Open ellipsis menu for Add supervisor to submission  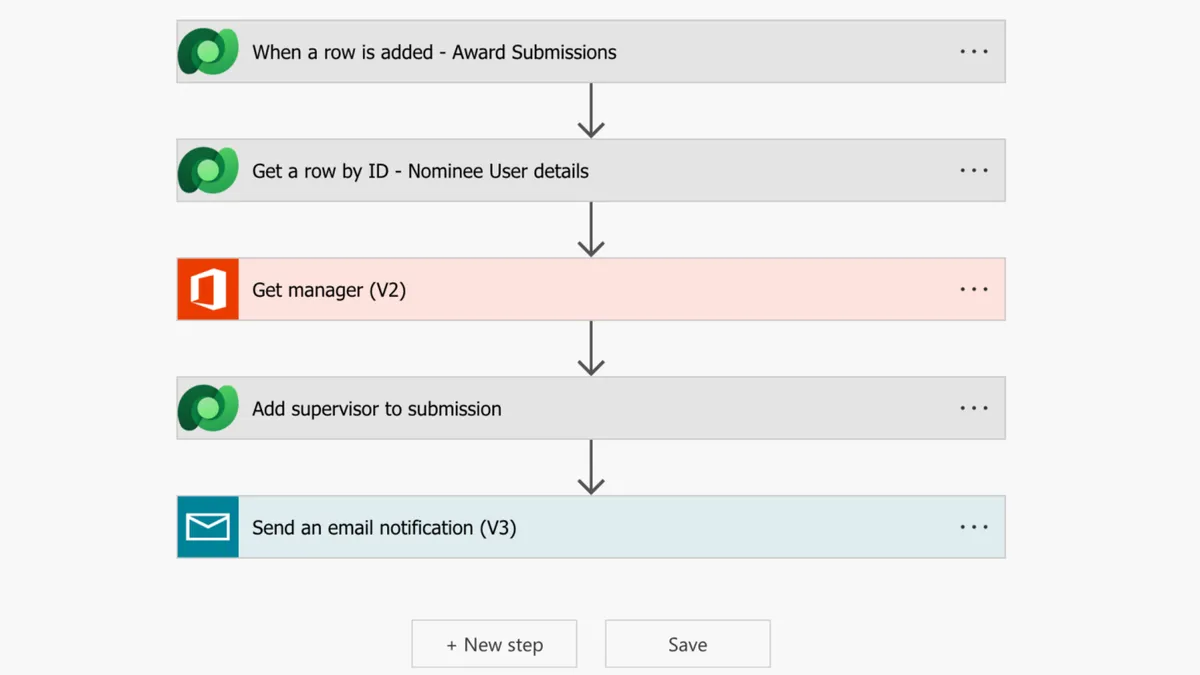click(974, 408)
